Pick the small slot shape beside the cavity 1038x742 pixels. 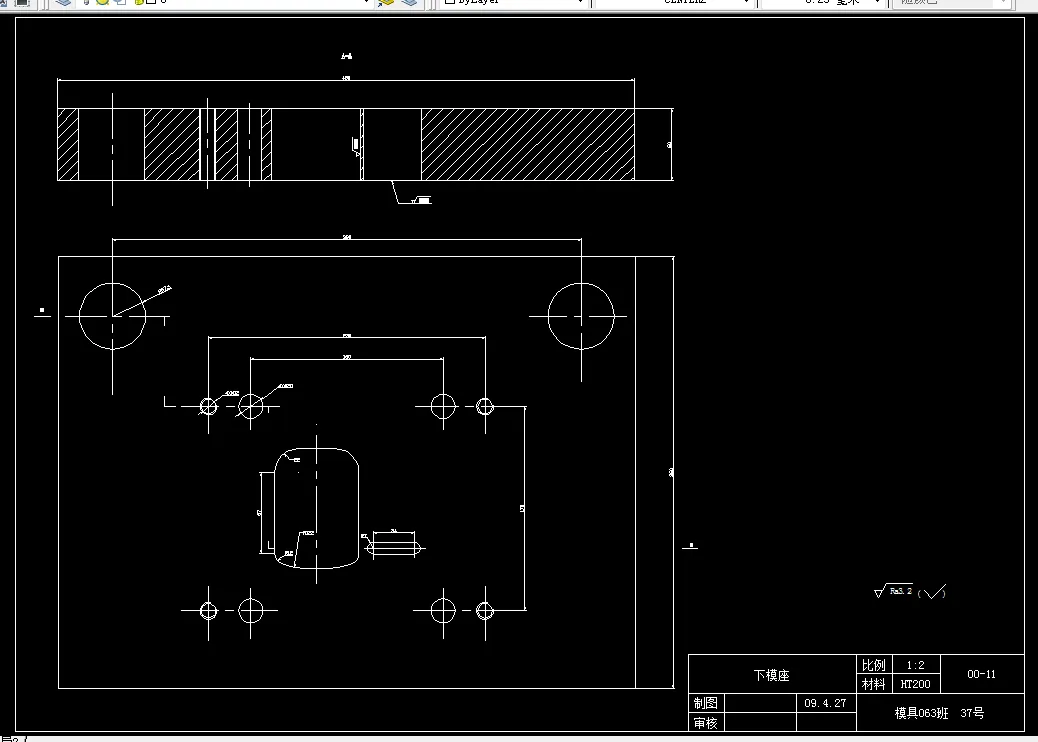click(x=394, y=548)
